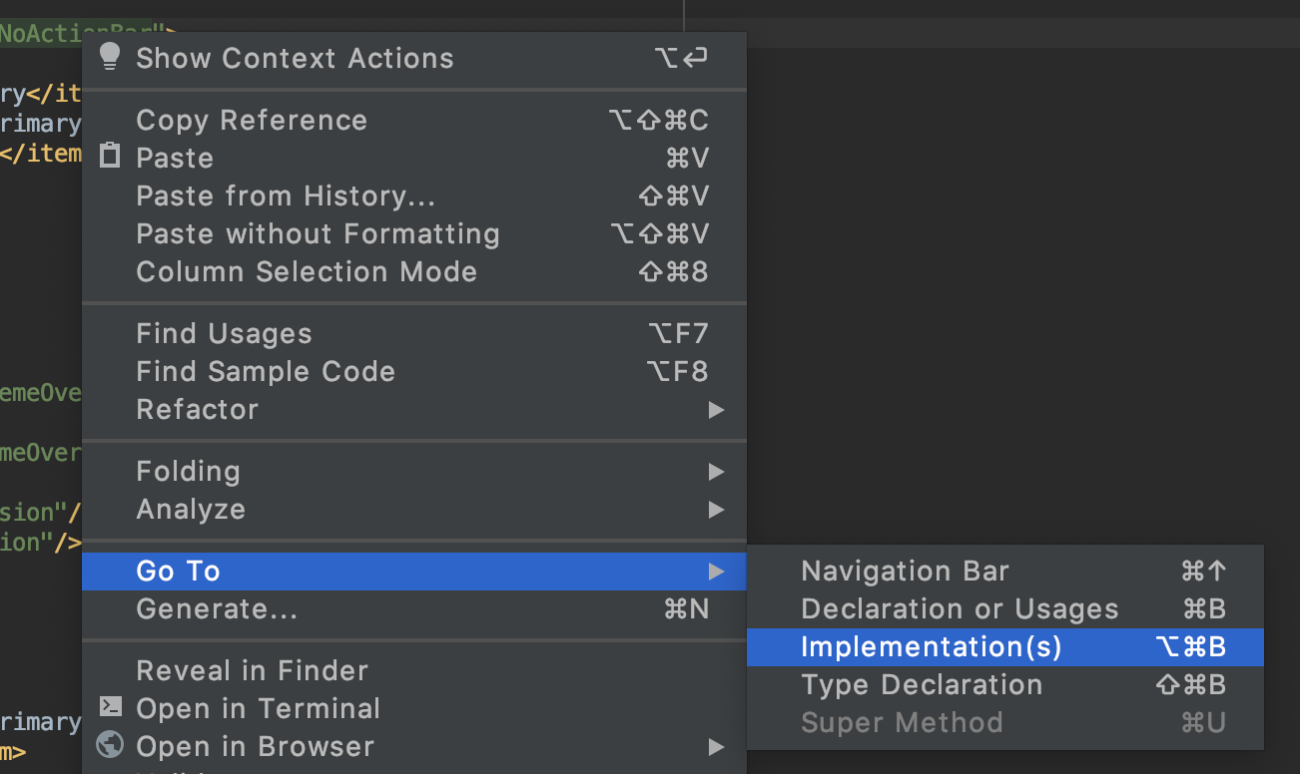Click Find Usages menu entry
This screenshot has width=1300, height=774.
pyautogui.click(x=224, y=334)
